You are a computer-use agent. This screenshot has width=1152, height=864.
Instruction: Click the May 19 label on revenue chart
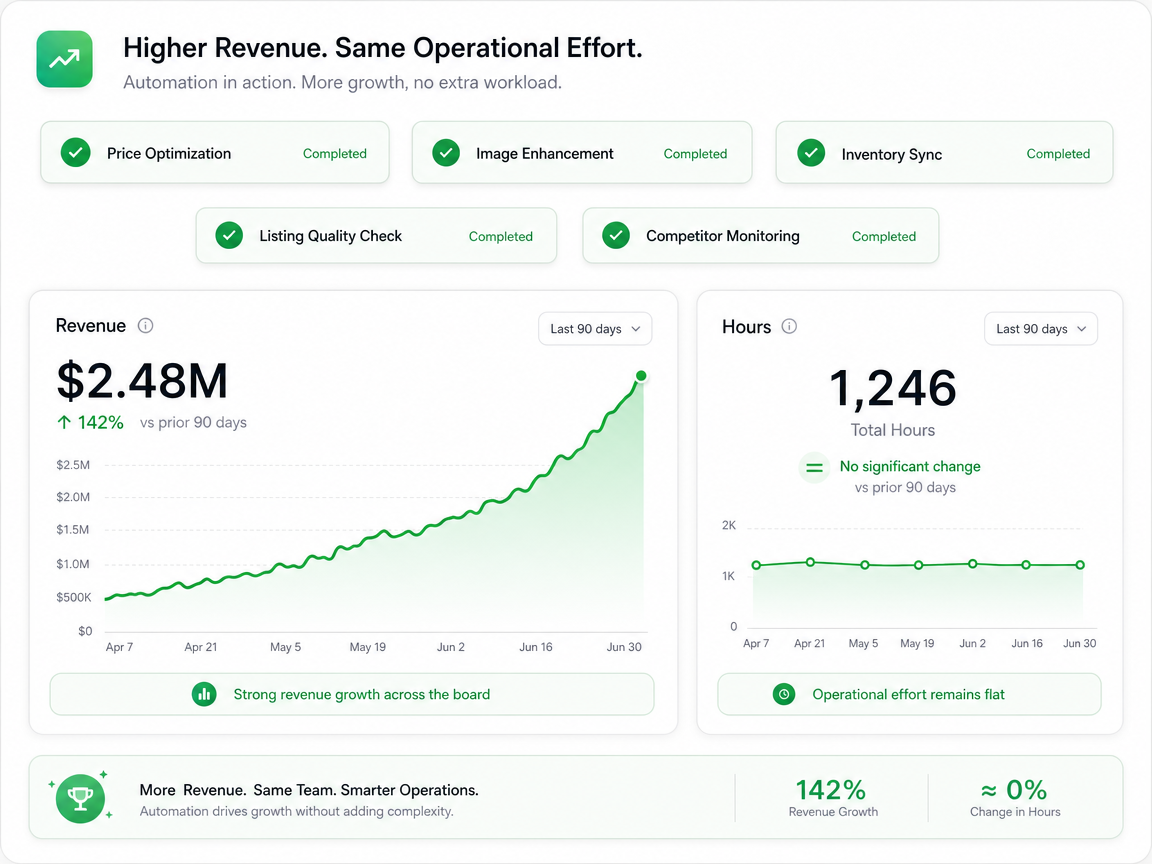[367, 647]
